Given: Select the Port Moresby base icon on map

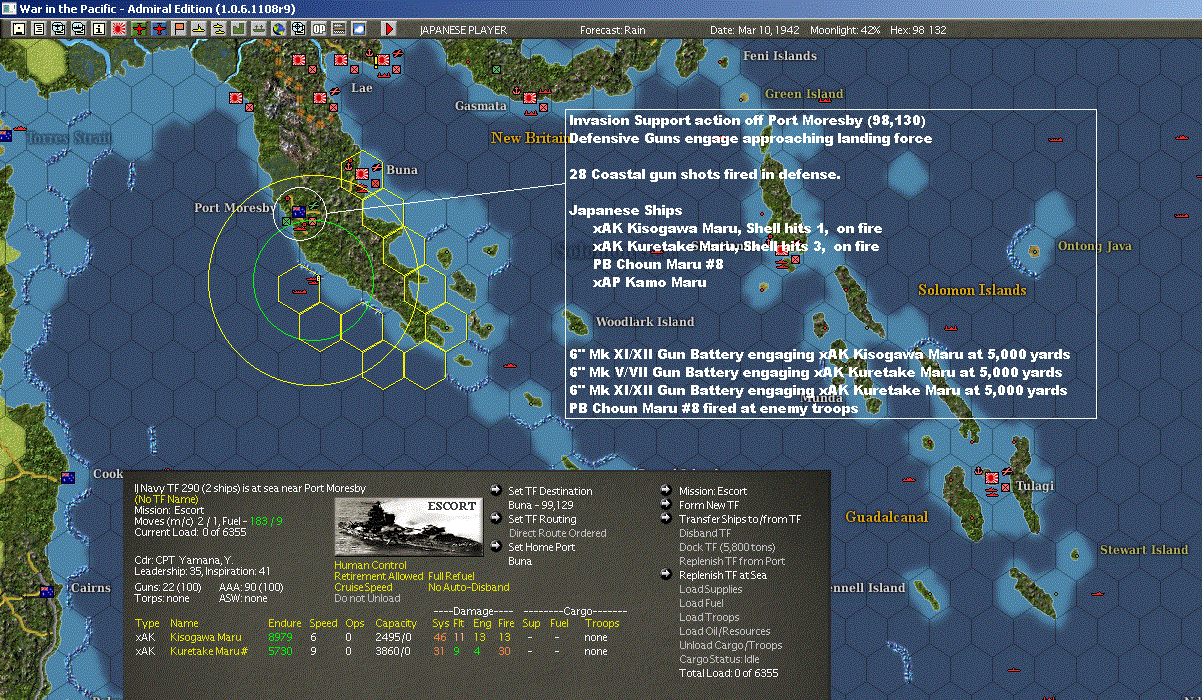Looking at the screenshot, I should tap(299, 212).
